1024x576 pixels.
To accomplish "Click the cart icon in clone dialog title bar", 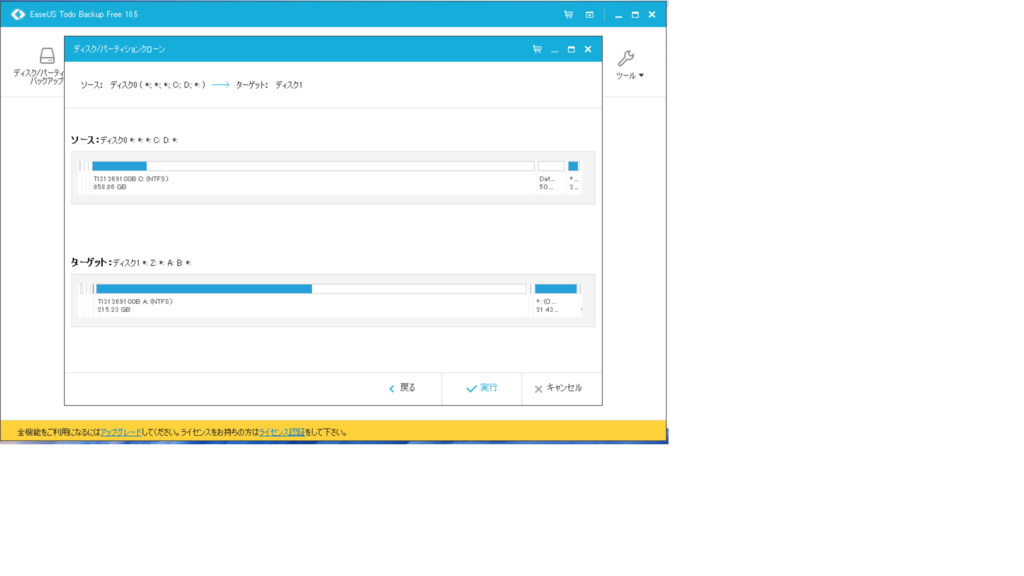I will [537, 49].
